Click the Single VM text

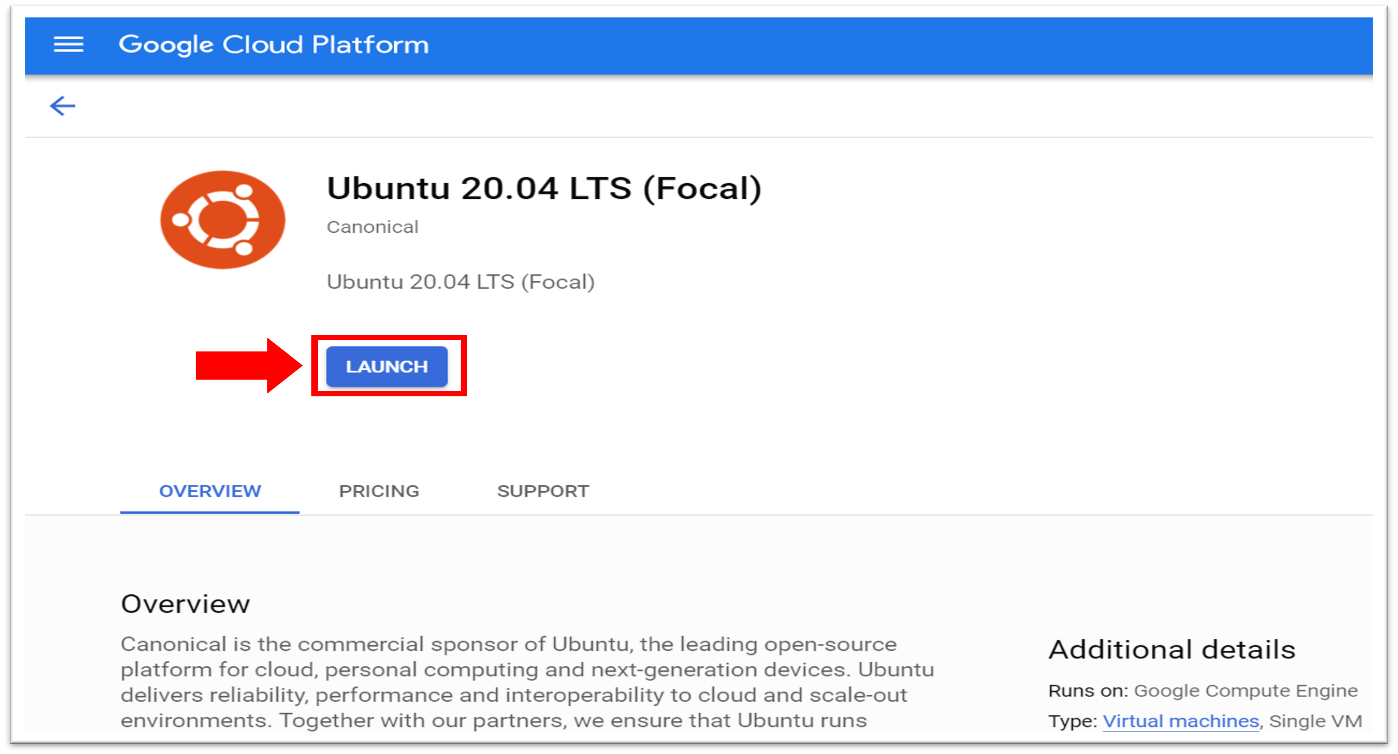(x=1314, y=721)
